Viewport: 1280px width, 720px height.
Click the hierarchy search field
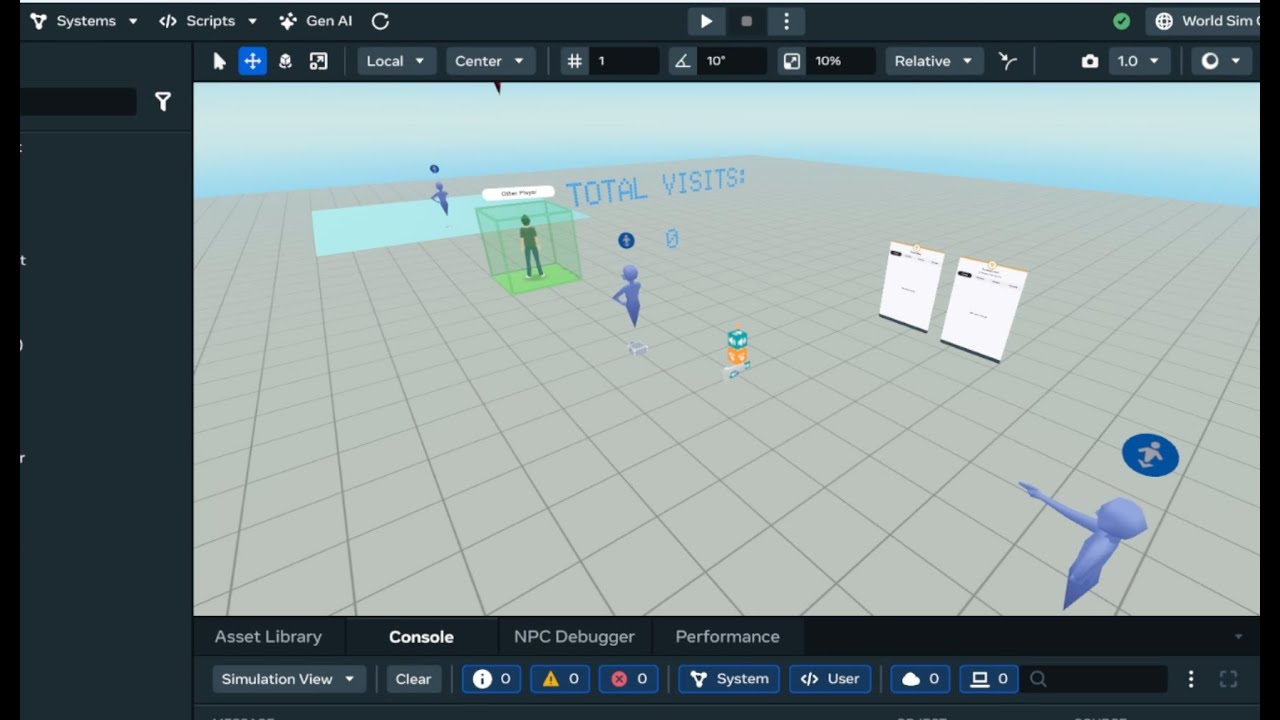click(x=78, y=101)
